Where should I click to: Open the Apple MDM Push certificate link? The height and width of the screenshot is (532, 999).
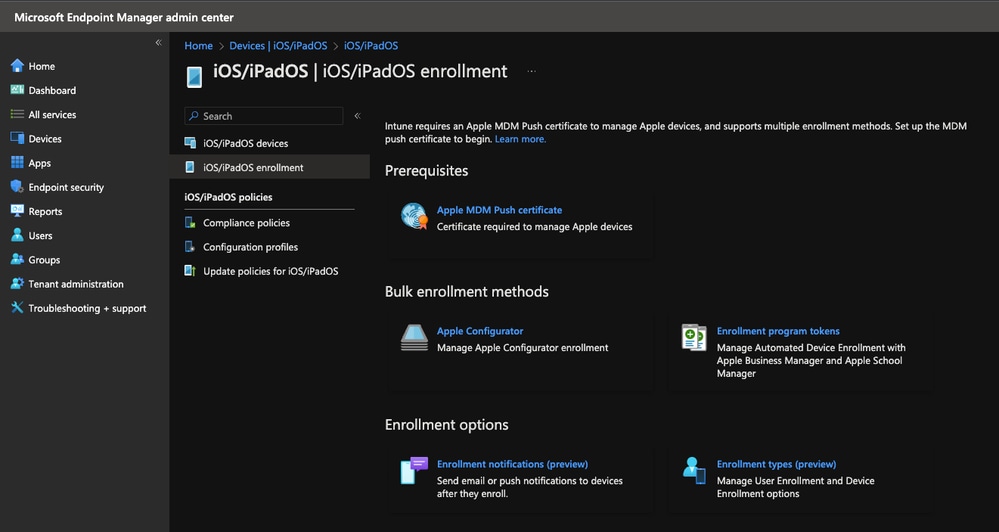click(x=499, y=210)
